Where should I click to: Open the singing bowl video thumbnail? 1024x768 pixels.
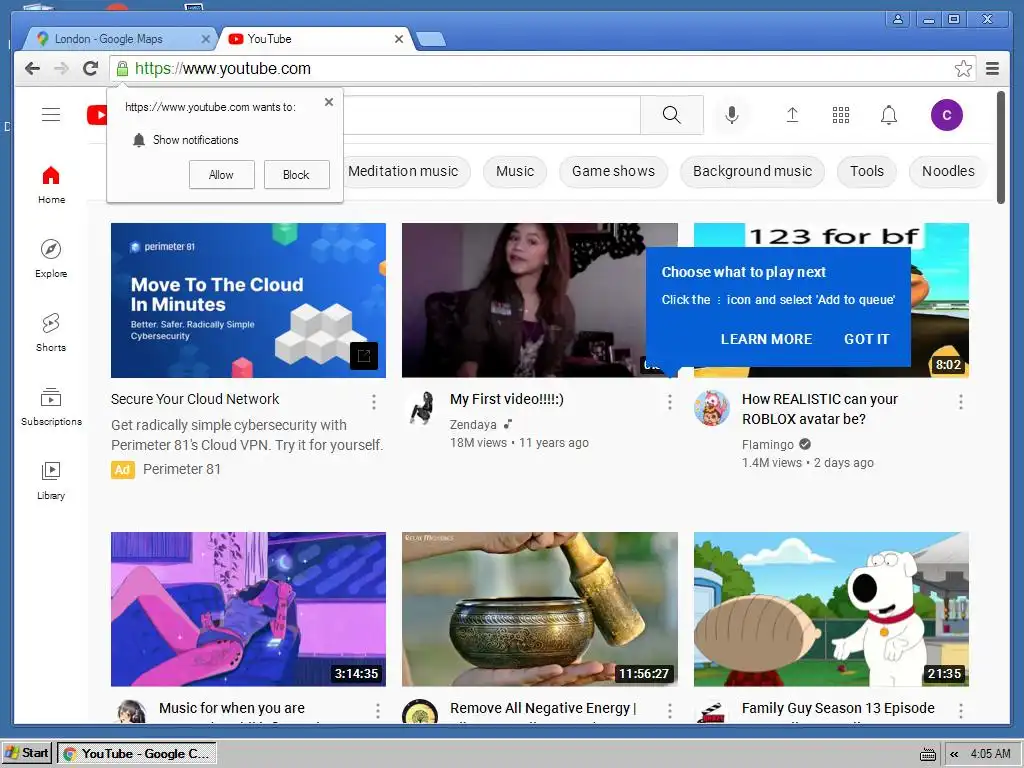pos(539,609)
